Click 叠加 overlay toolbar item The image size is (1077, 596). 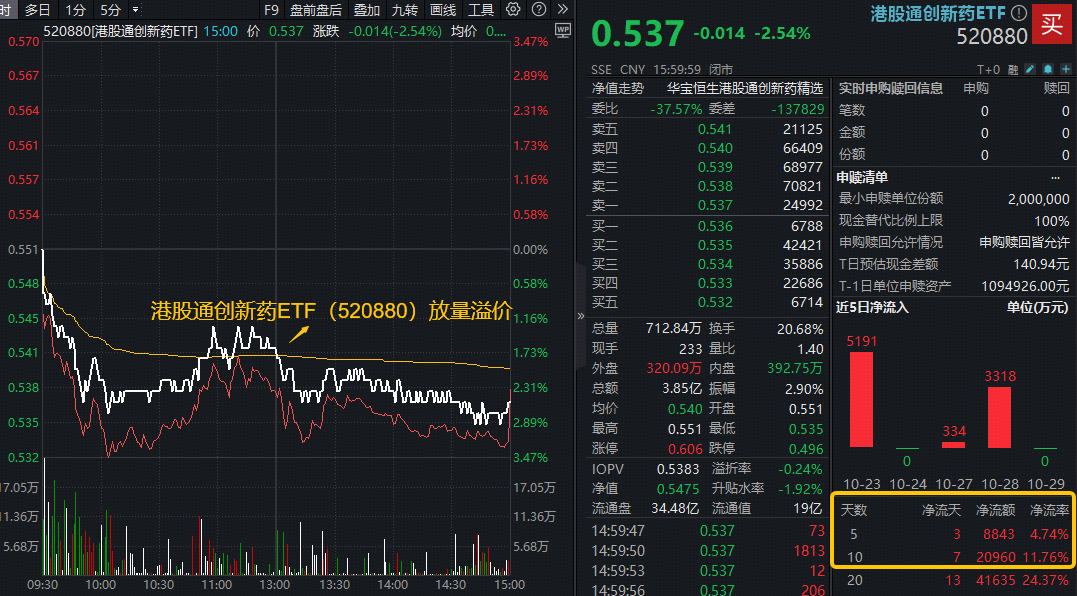367,10
